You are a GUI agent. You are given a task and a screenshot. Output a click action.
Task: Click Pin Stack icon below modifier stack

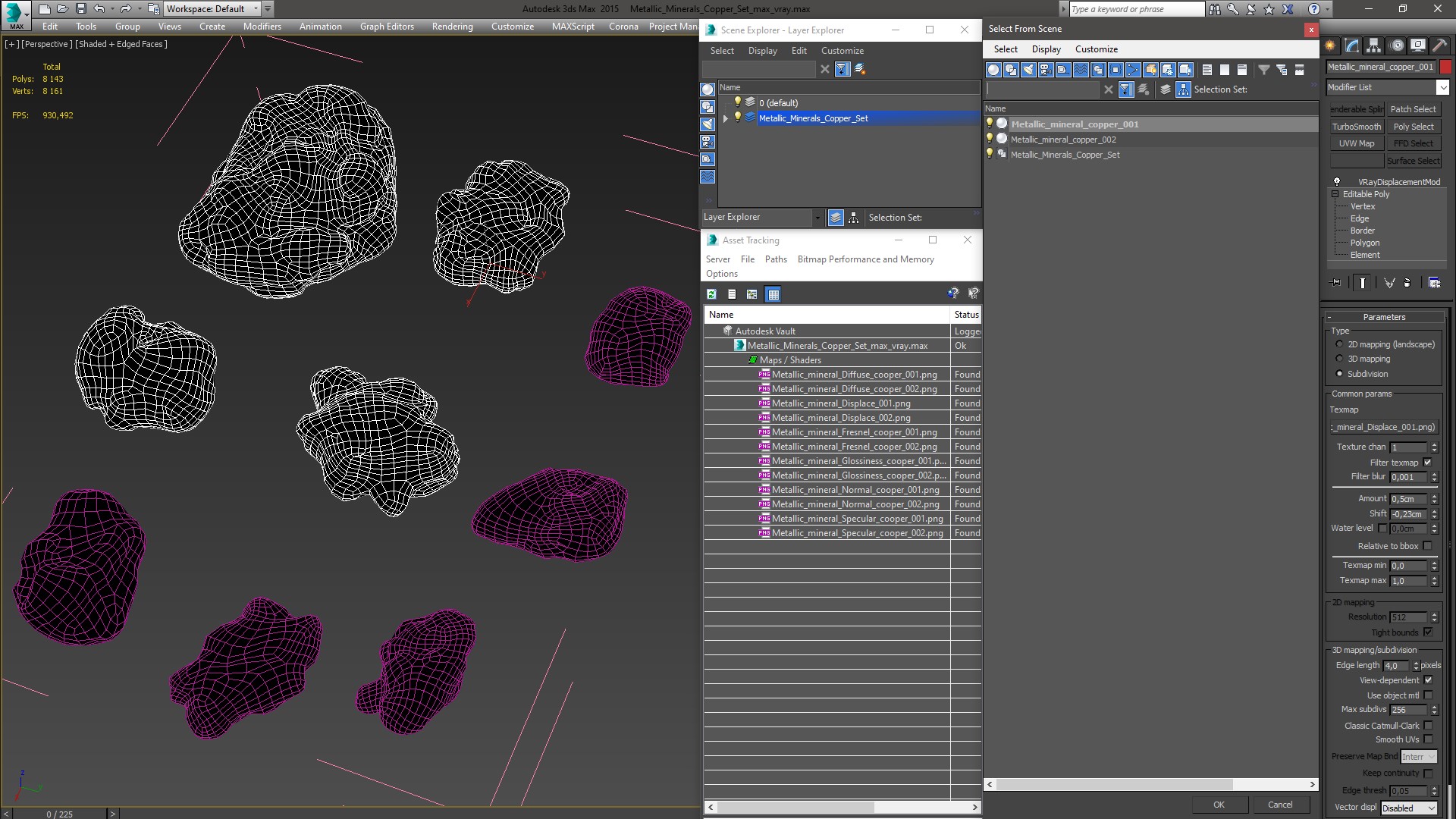point(1336,283)
